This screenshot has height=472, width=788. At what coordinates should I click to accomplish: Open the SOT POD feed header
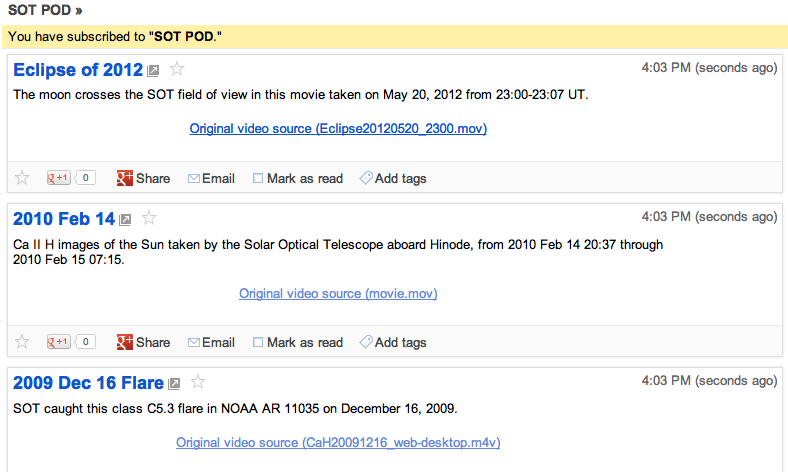point(44,10)
